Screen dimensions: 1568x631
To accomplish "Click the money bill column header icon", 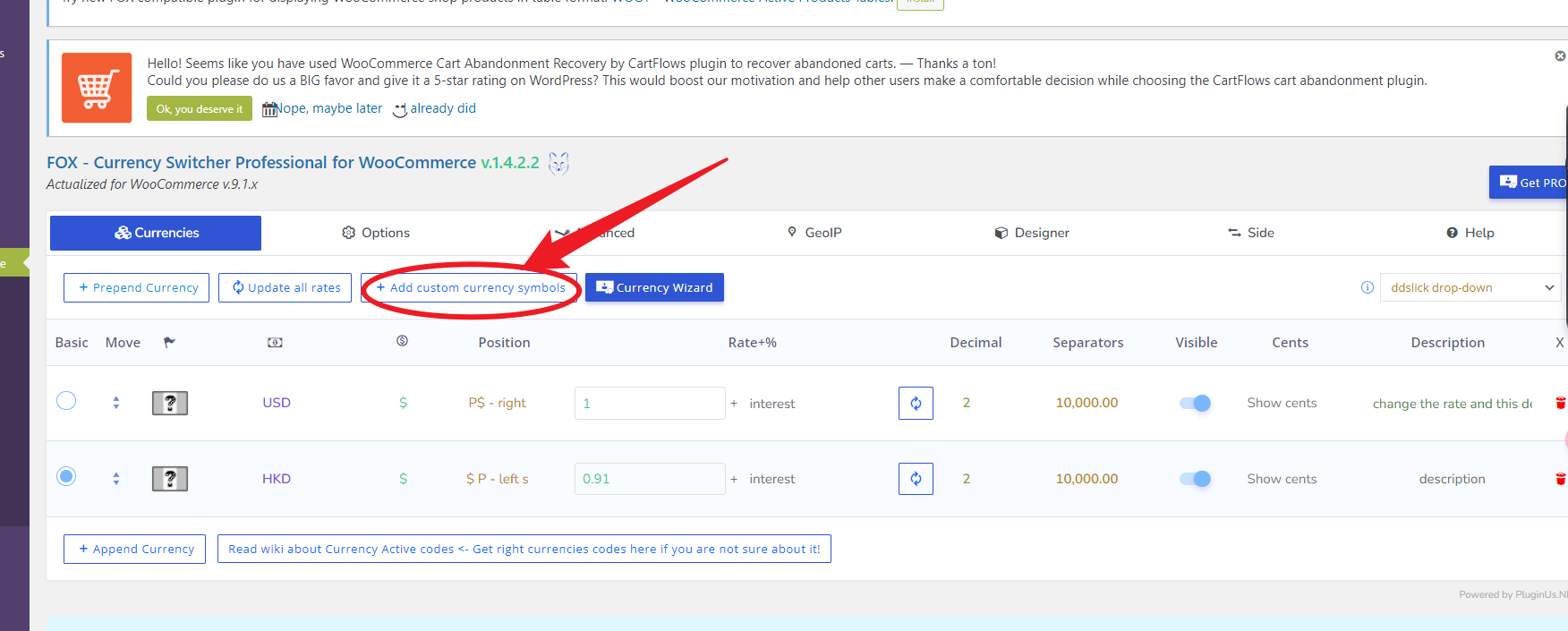I will (x=275, y=343).
